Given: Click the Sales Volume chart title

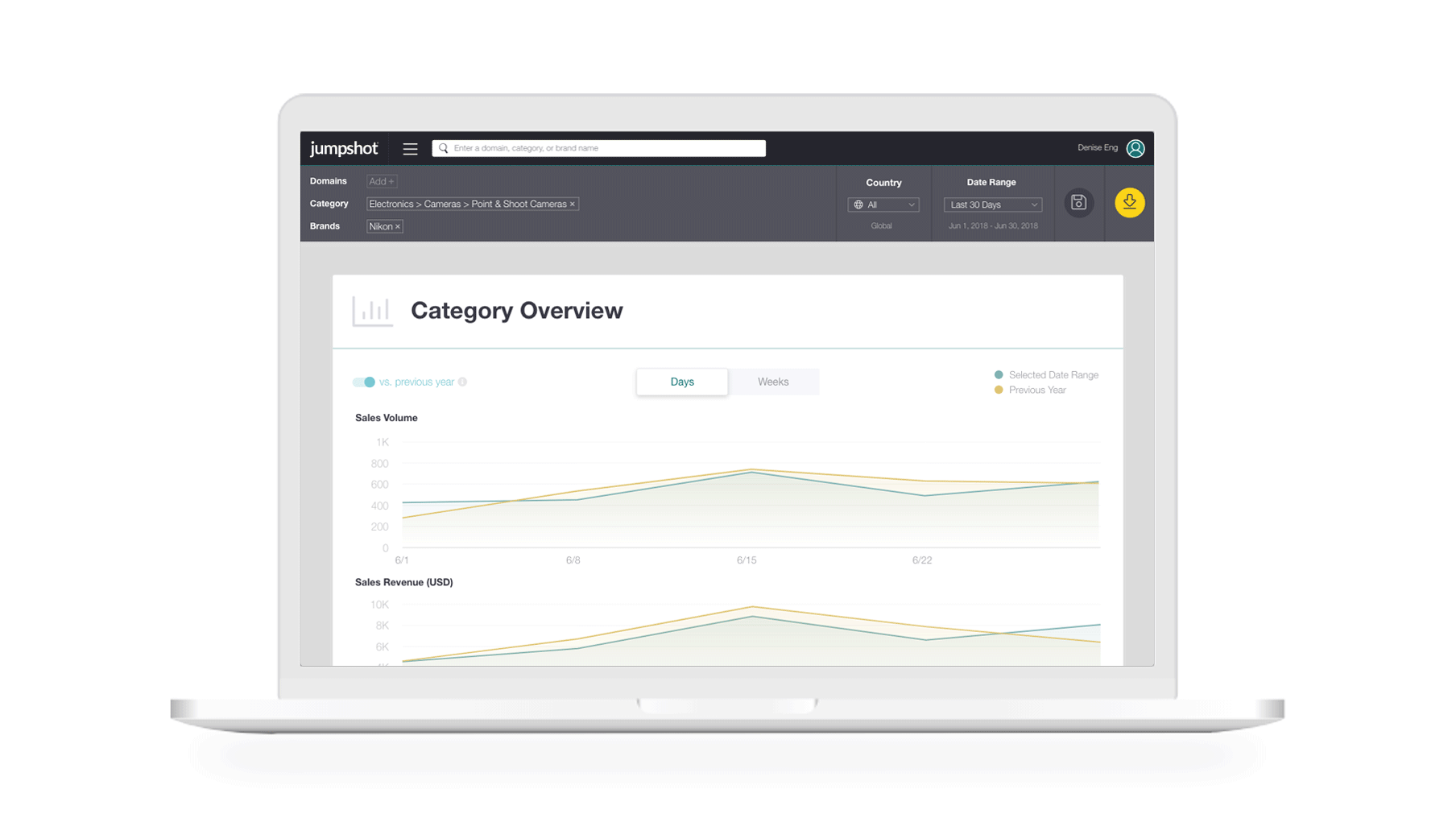Looking at the screenshot, I should 387,418.
